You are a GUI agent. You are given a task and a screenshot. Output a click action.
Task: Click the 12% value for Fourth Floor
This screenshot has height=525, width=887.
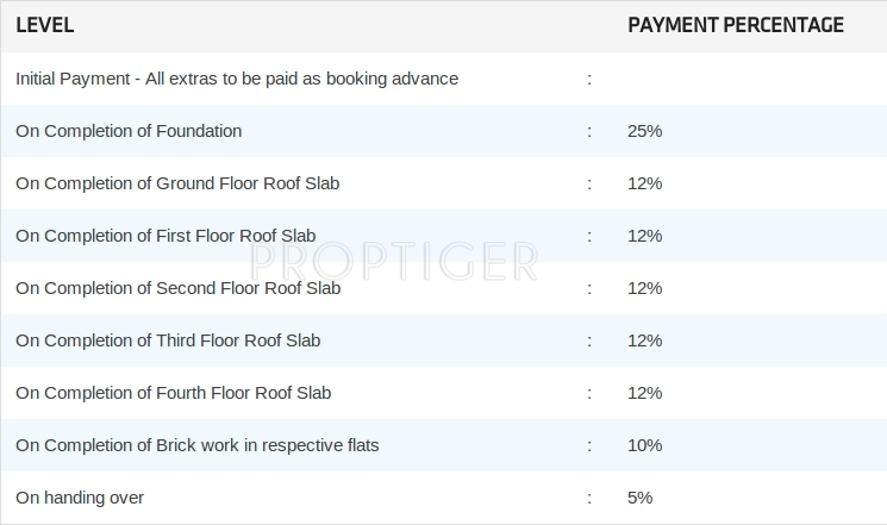click(x=645, y=393)
